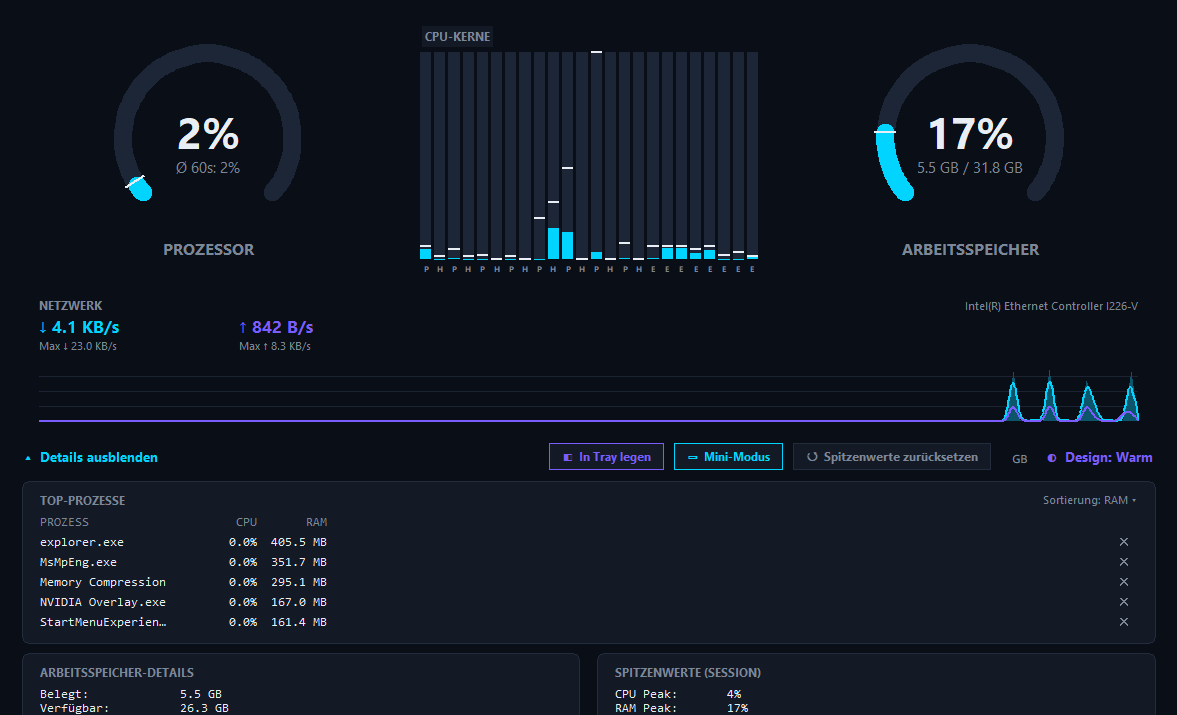Click the '5.5 GB / 31.8 GB' memory label
This screenshot has width=1177, height=715.
coord(970,168)
